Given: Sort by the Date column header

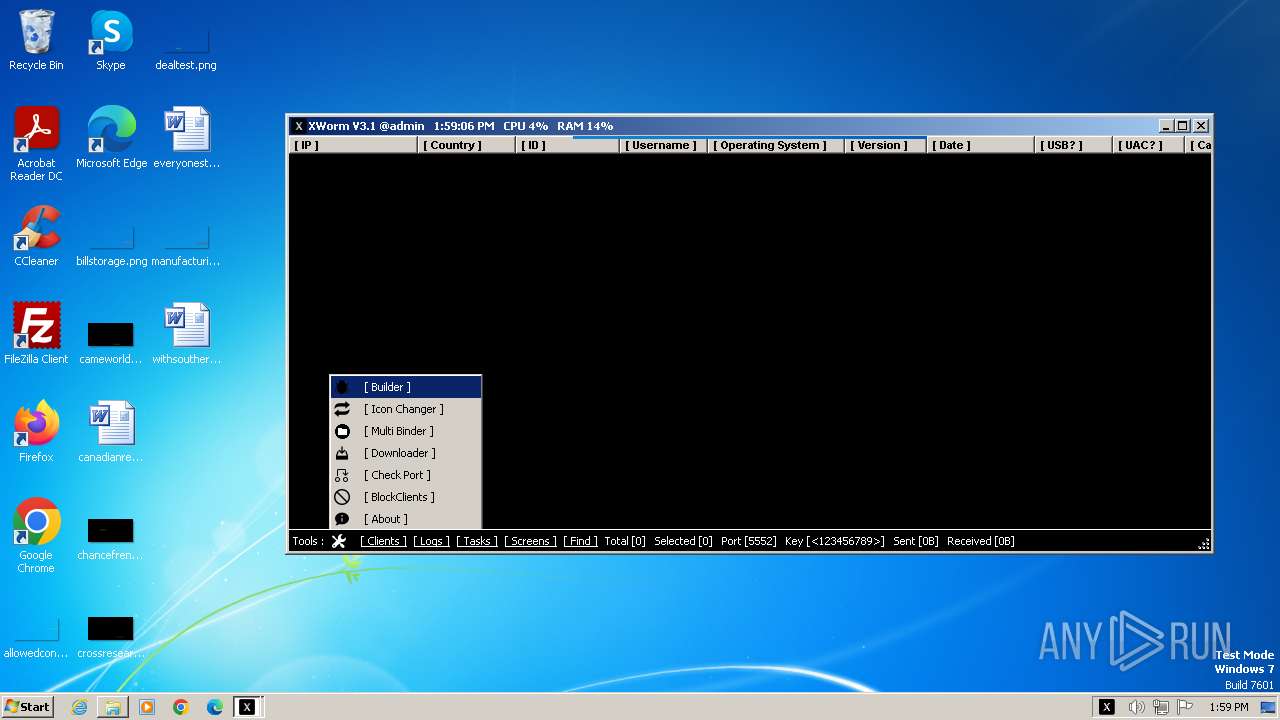Looking at the screenshot, I should click(x=981, y=145).
